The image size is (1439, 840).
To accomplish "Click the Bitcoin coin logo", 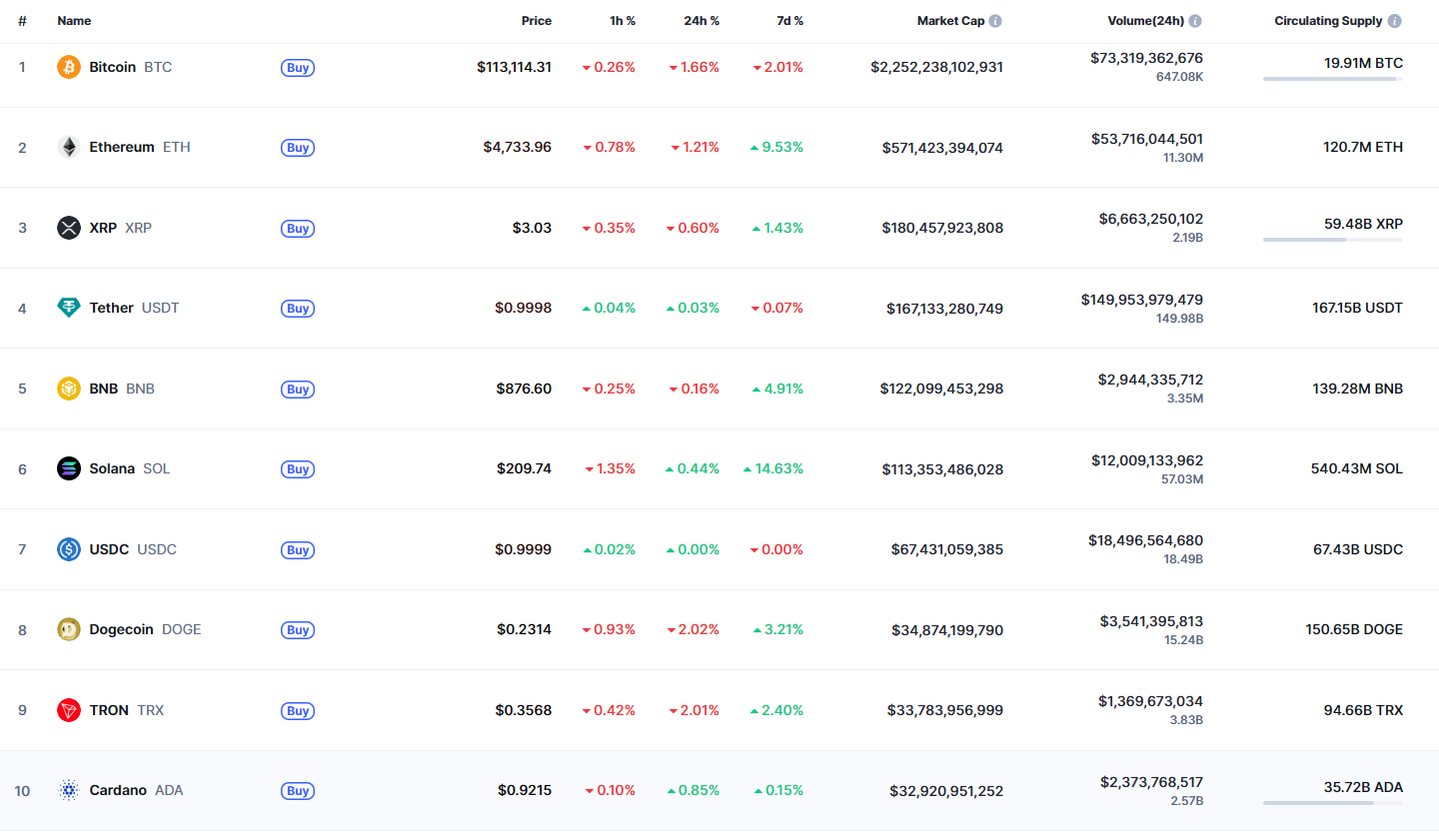I will (x=69, y=67).
